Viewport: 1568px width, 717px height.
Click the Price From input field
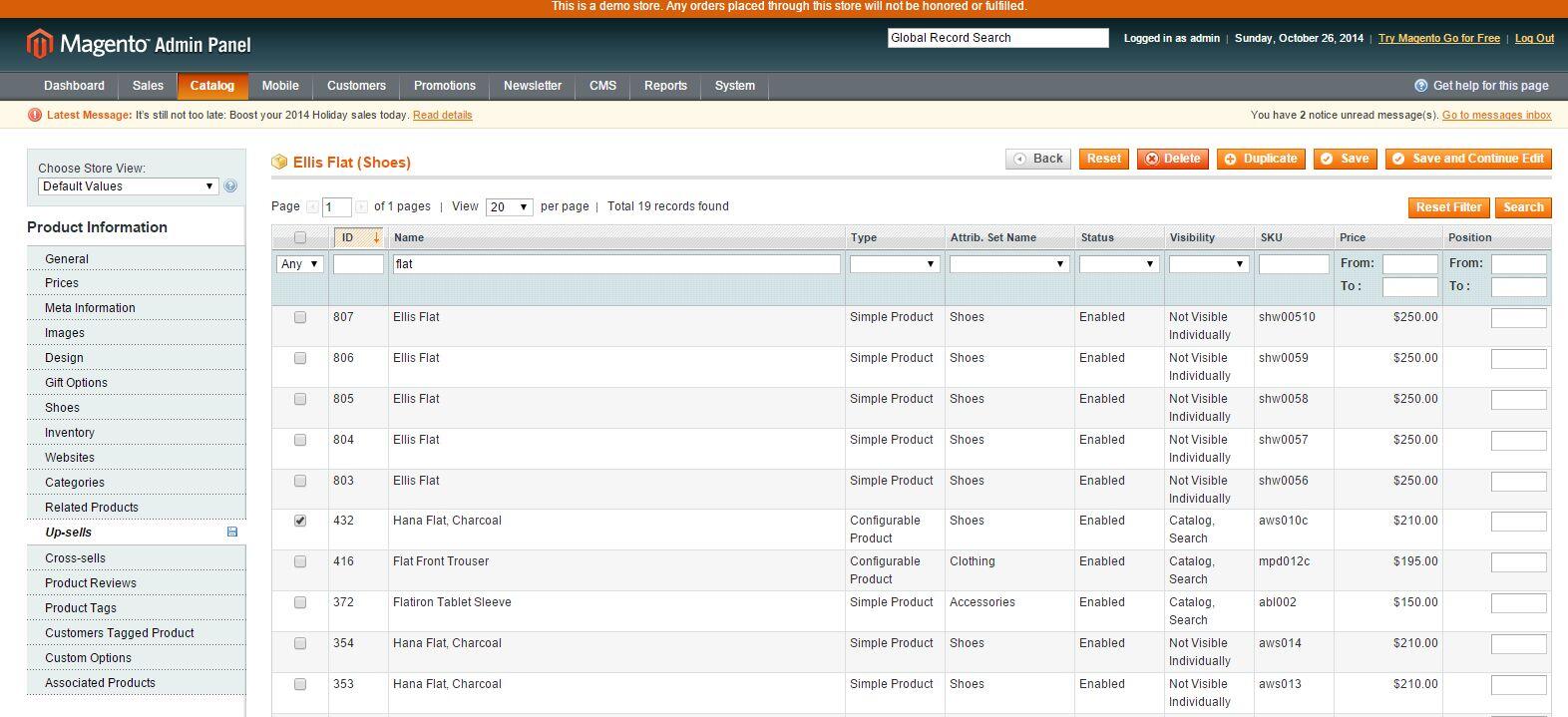1410,264
